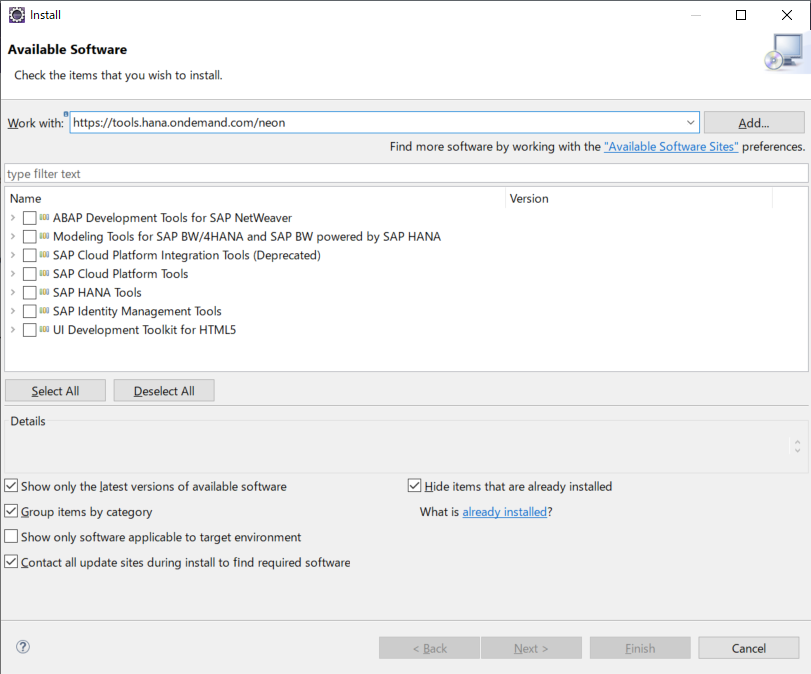811x674 pixels.
Task: Check ABAP Development Tools for SAP NetWeaver
Action: [29, 218]
